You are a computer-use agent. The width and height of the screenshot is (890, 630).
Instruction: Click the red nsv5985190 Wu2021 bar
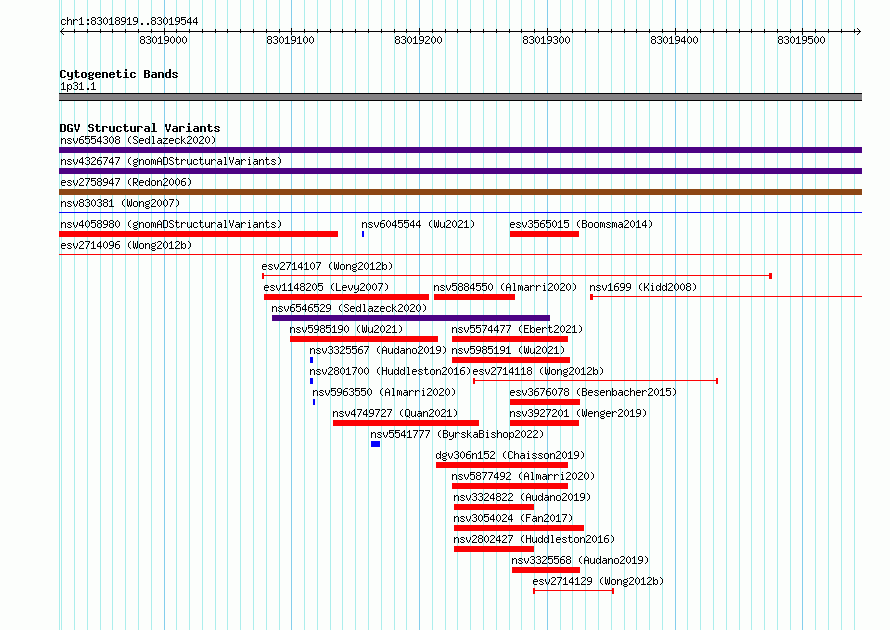(x=364, y=339)
